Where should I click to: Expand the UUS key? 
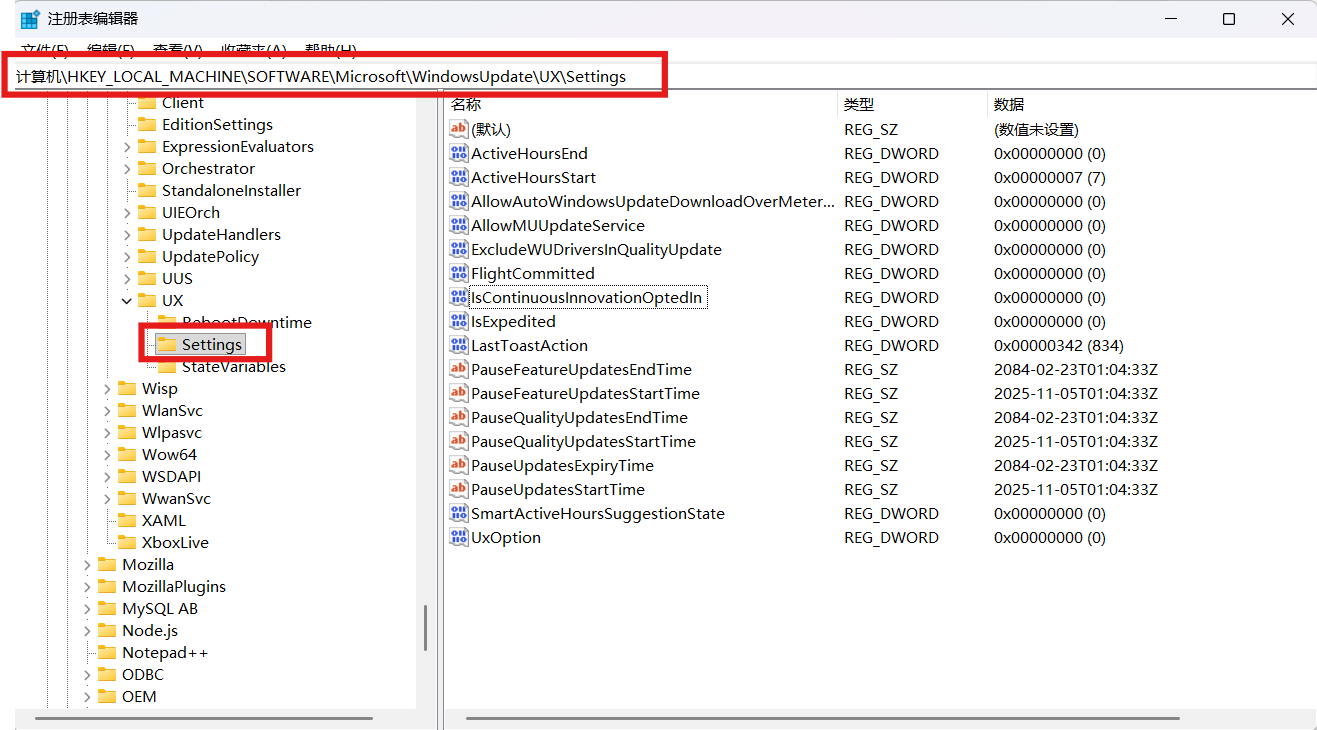(127, 278)
